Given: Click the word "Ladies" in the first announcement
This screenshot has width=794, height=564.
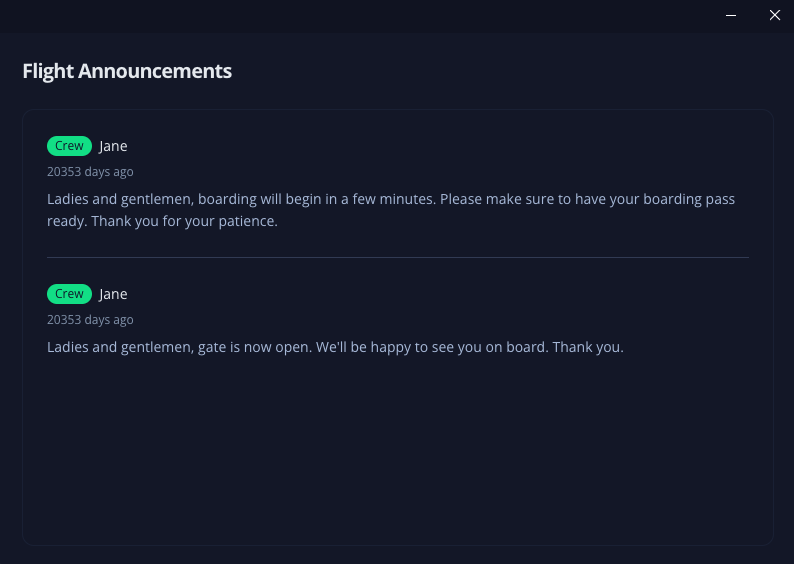Looking at the screenshot, I should tap(68, 199).
